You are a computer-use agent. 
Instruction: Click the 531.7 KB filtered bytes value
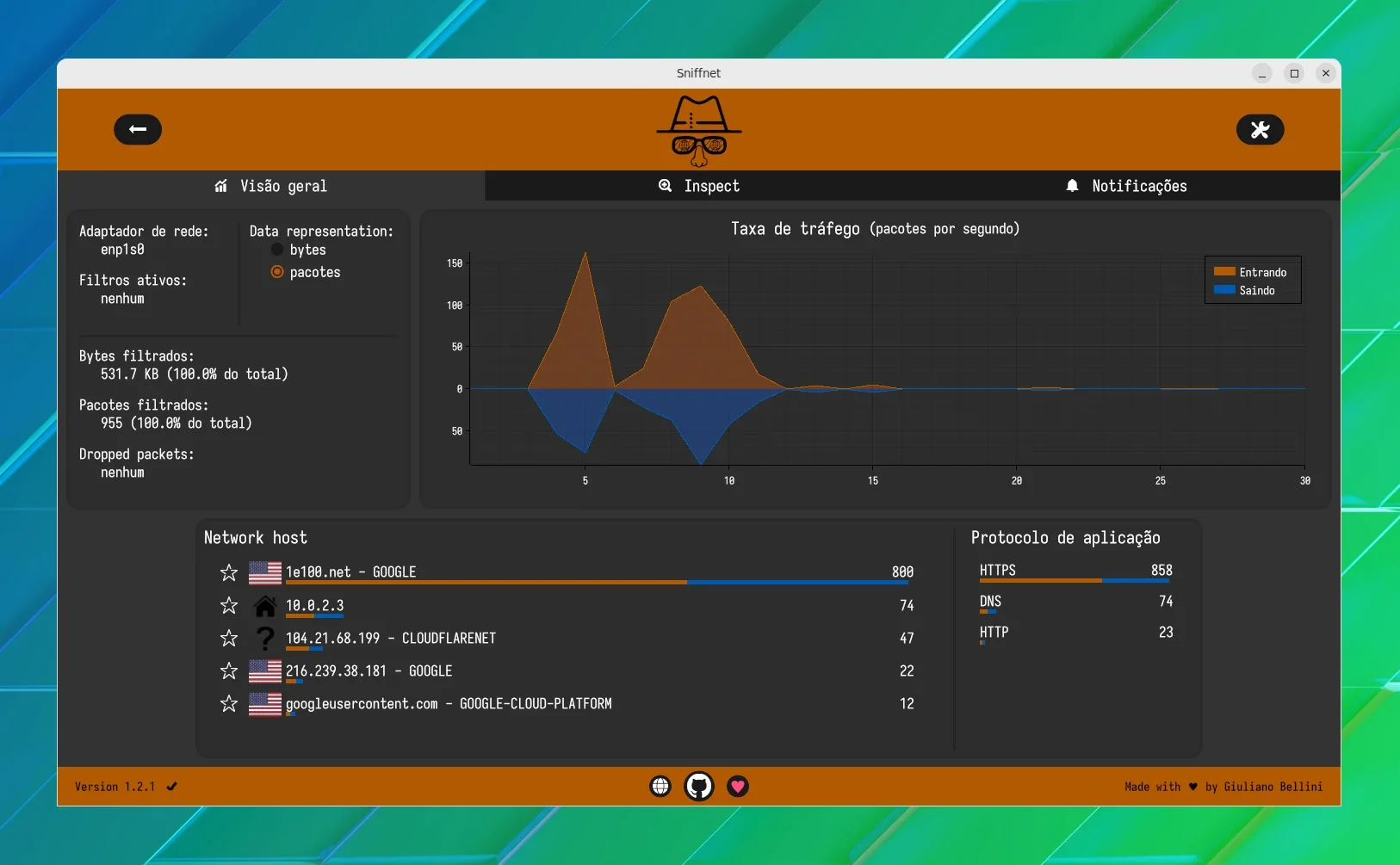tap(195, 374)
